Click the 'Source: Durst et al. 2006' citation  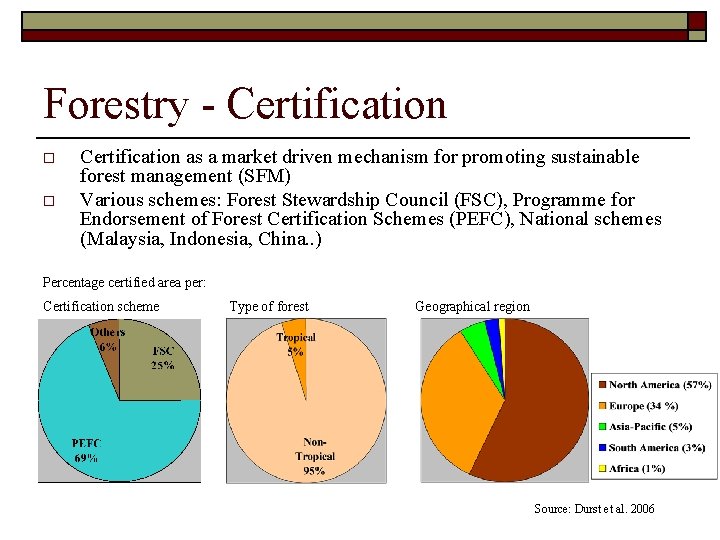(594, 509)
